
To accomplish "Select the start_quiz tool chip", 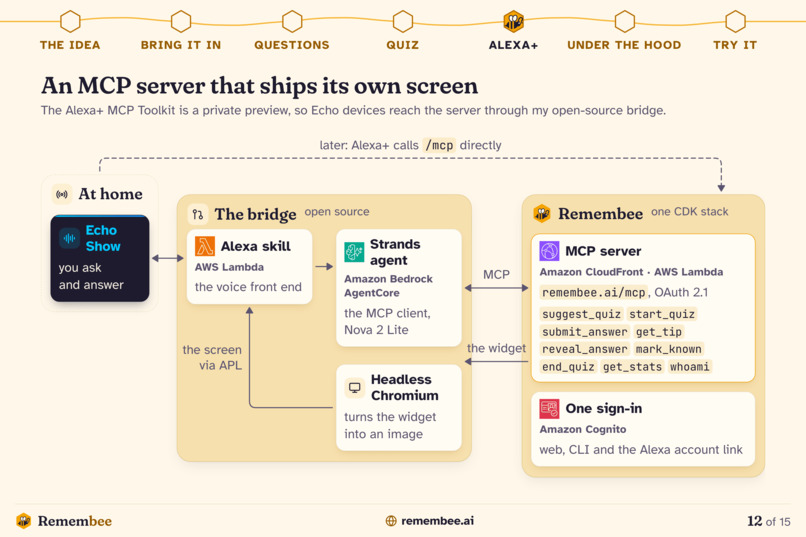I will pos(662,314).
